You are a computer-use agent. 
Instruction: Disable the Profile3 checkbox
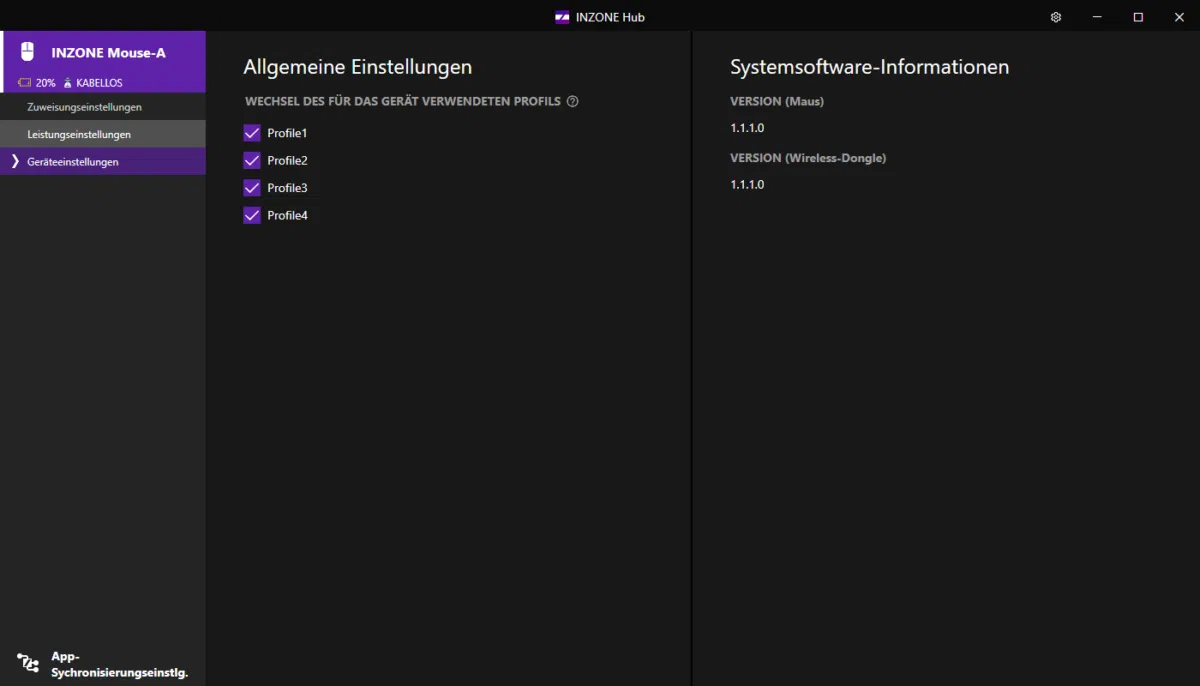tap(252, 188)
